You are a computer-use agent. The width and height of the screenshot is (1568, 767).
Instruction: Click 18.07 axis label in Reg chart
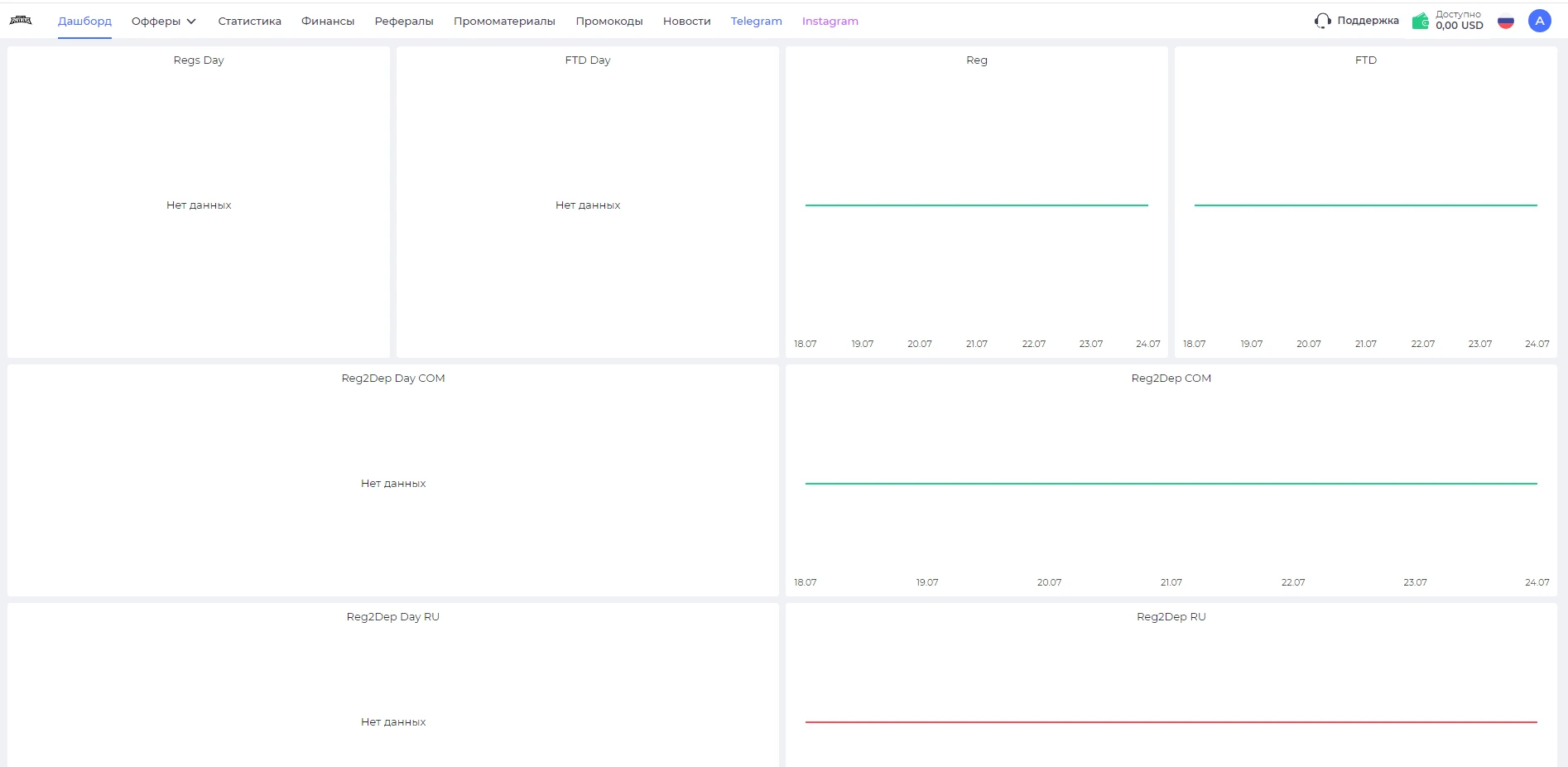(x=806, y=344)
